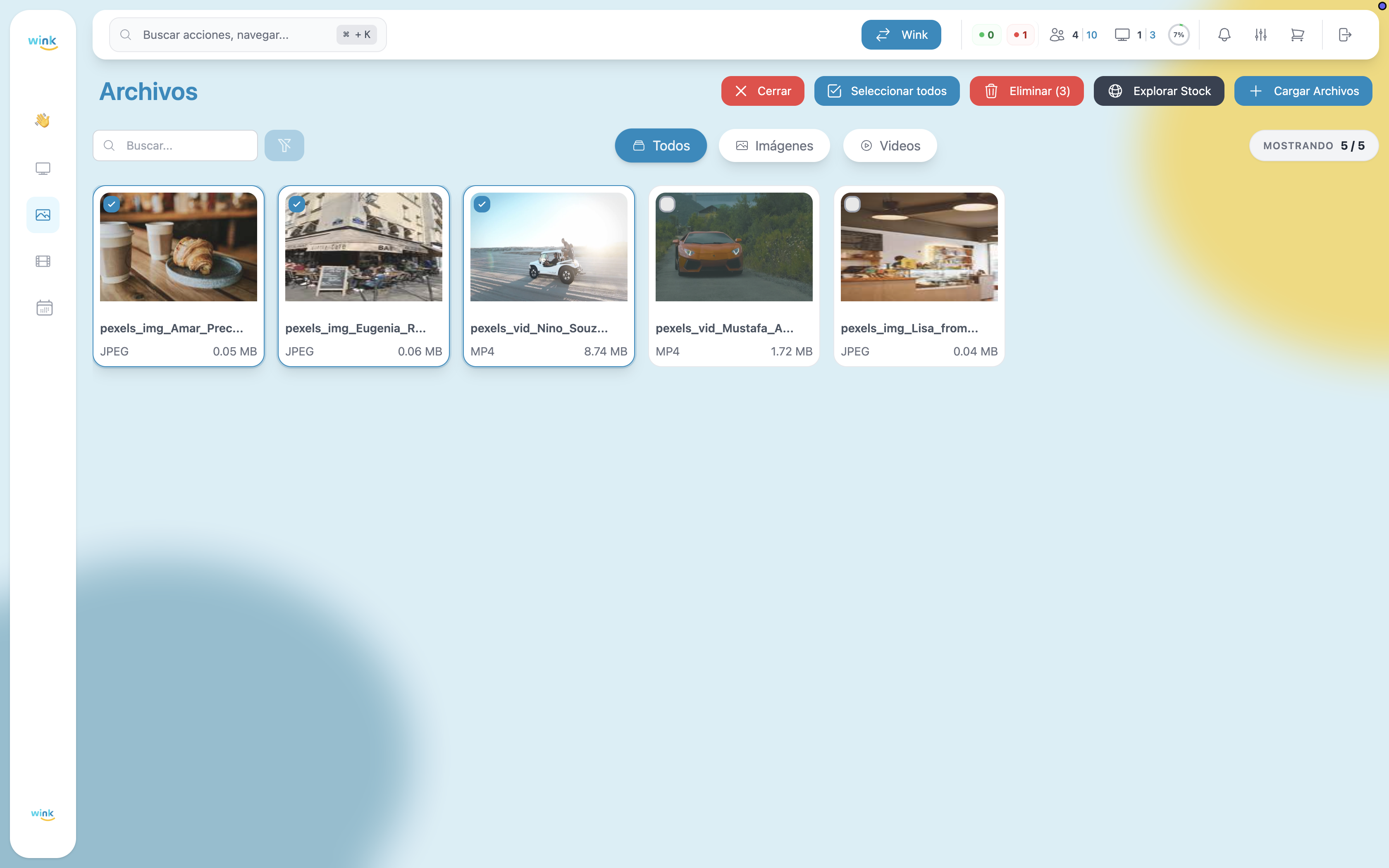The width and height of the screenshot is (1389, 868).
Task: Click the Archivos page heading
Action: click(x=148, y=91)
